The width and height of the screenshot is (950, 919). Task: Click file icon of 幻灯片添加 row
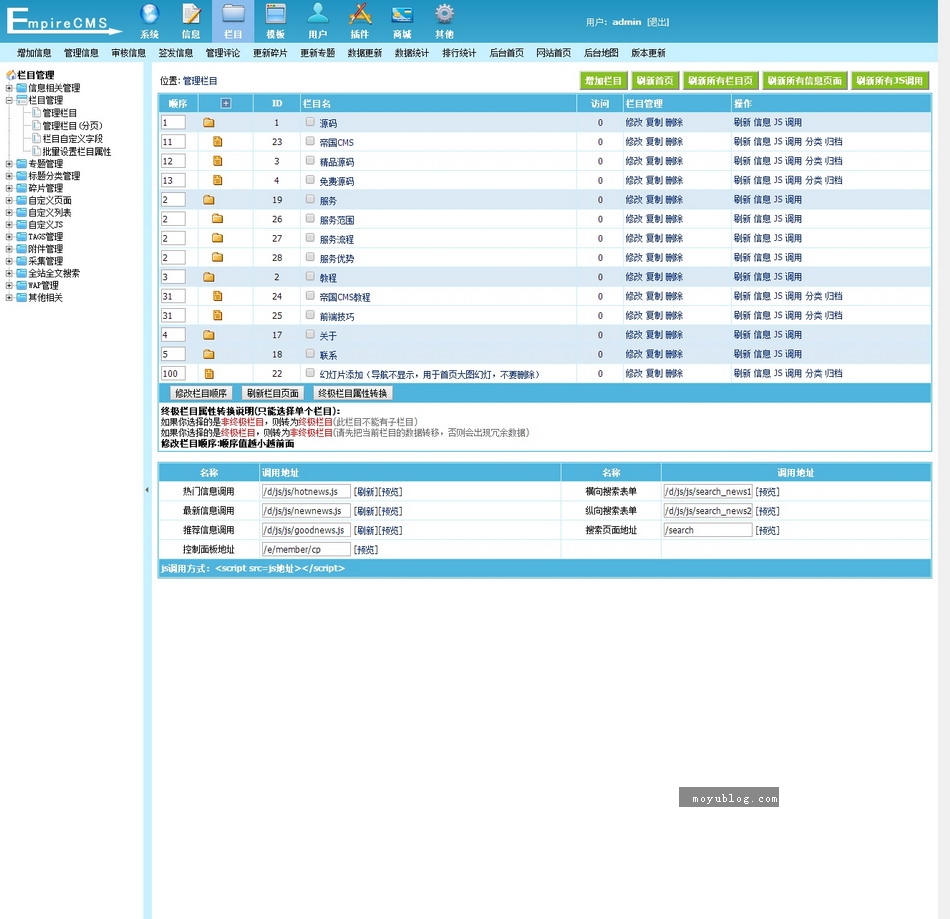pos(209,374)
